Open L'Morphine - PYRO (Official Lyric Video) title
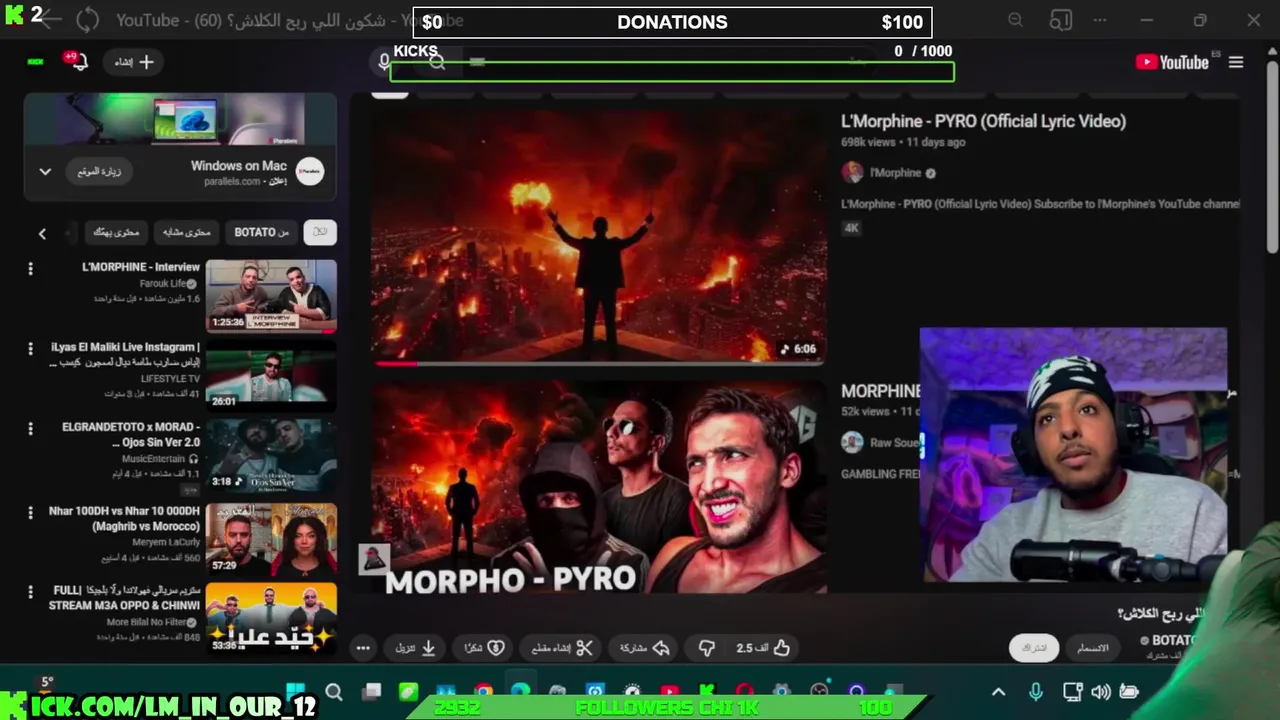Screen dimensions: 1280x720 pos(983,121)
